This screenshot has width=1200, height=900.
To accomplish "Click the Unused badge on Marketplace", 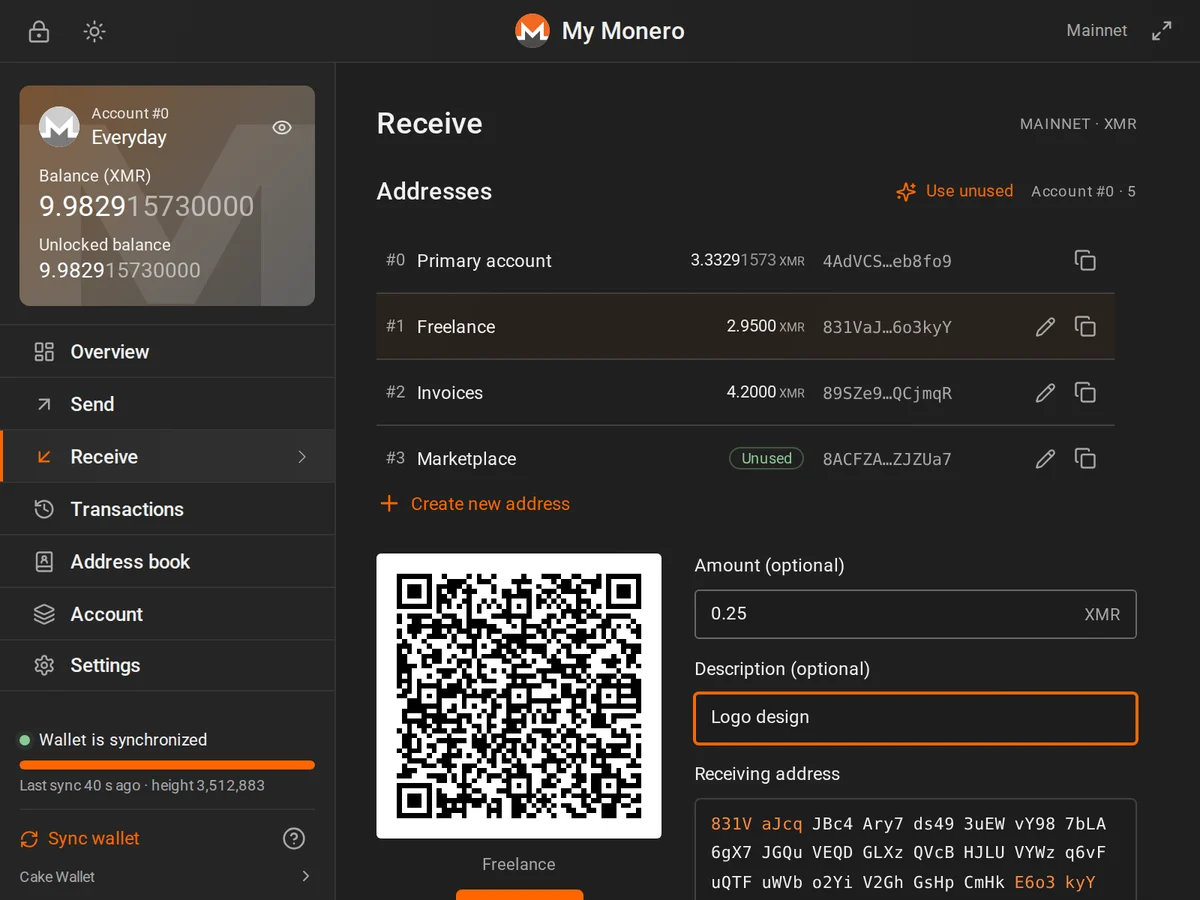I will (x=766, y=459).
